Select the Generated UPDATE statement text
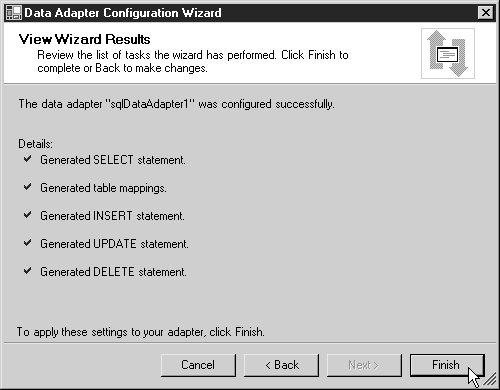The image size is (500, 390). 114,244
